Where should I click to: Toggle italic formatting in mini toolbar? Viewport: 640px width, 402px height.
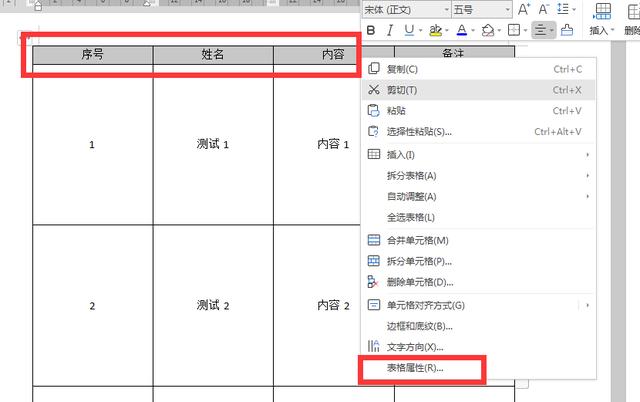pos(390,30)
